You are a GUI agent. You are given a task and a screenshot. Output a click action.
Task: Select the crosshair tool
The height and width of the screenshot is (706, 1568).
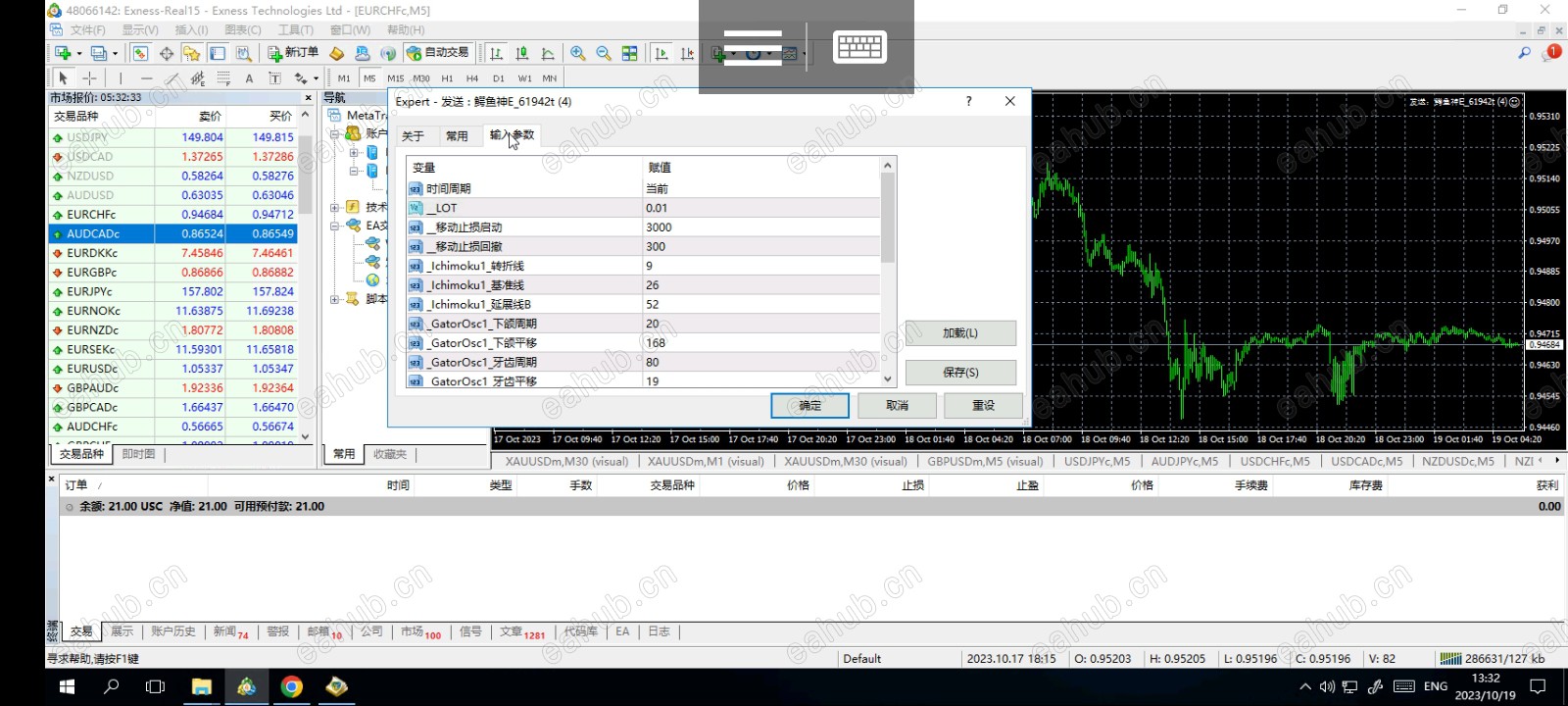click(x=89, y=78)
